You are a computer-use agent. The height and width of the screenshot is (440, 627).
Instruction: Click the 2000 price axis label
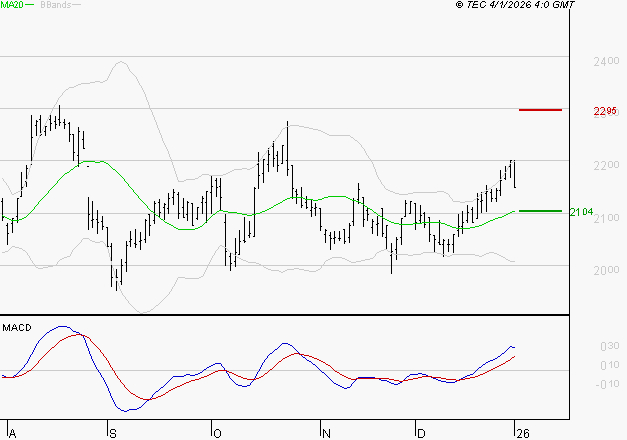(606, 270)
